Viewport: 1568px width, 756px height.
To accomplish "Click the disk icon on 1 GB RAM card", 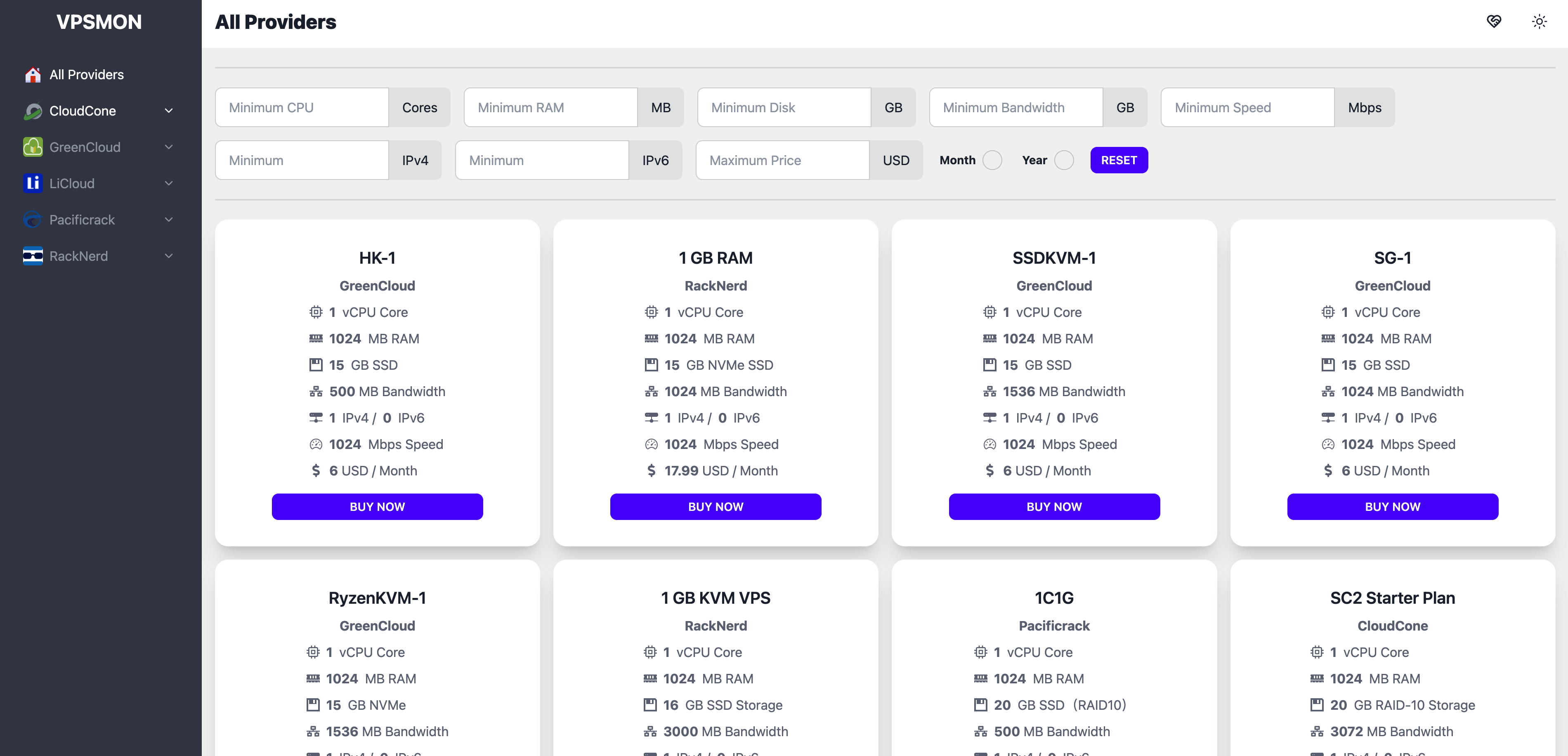I will pyautogui.click(x=651, y=365).
